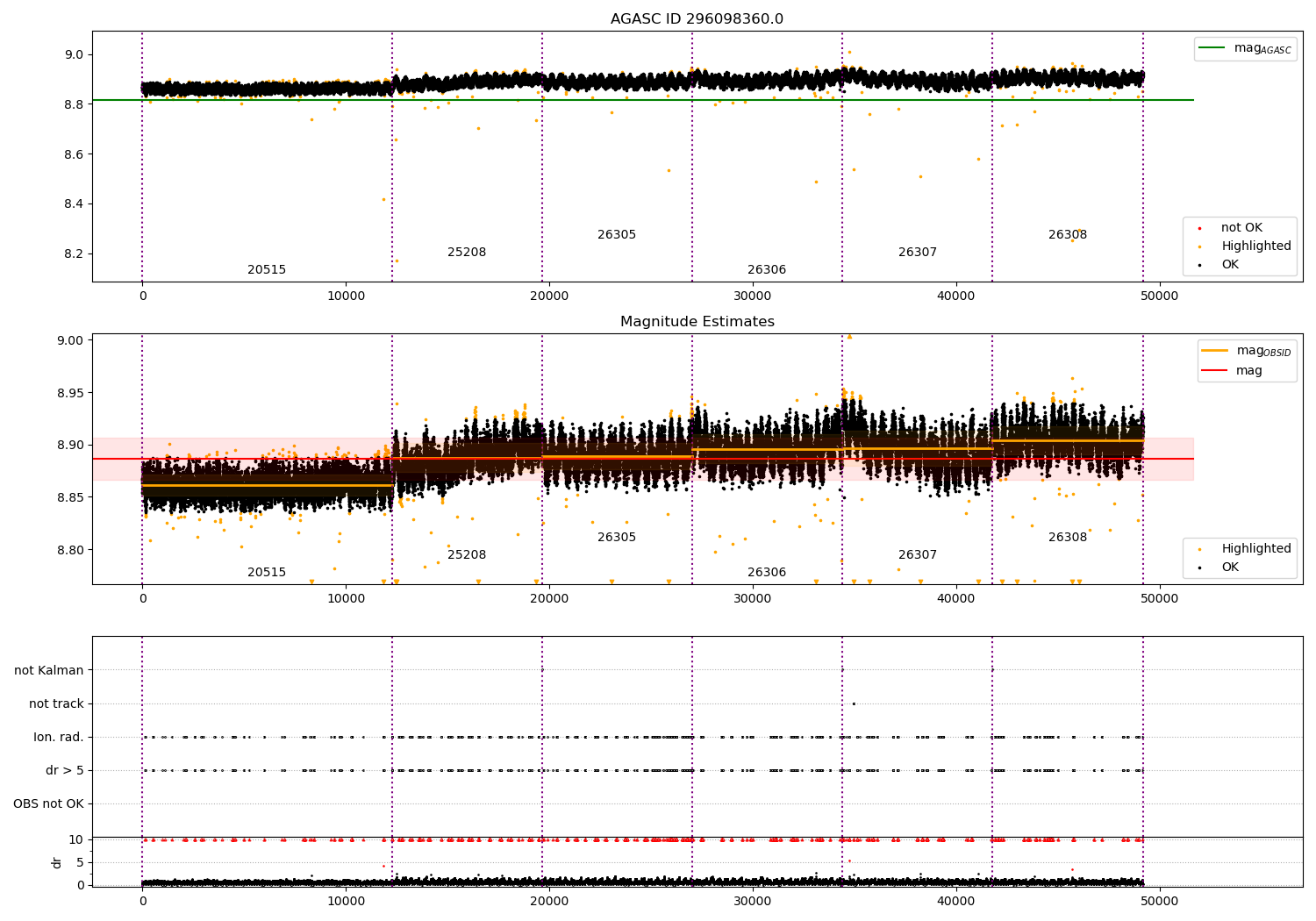This screenshot has width=1316, height=921.
Task: Select 'Highlighted' legend entry in top plot
Action: tap(1256, 246)
